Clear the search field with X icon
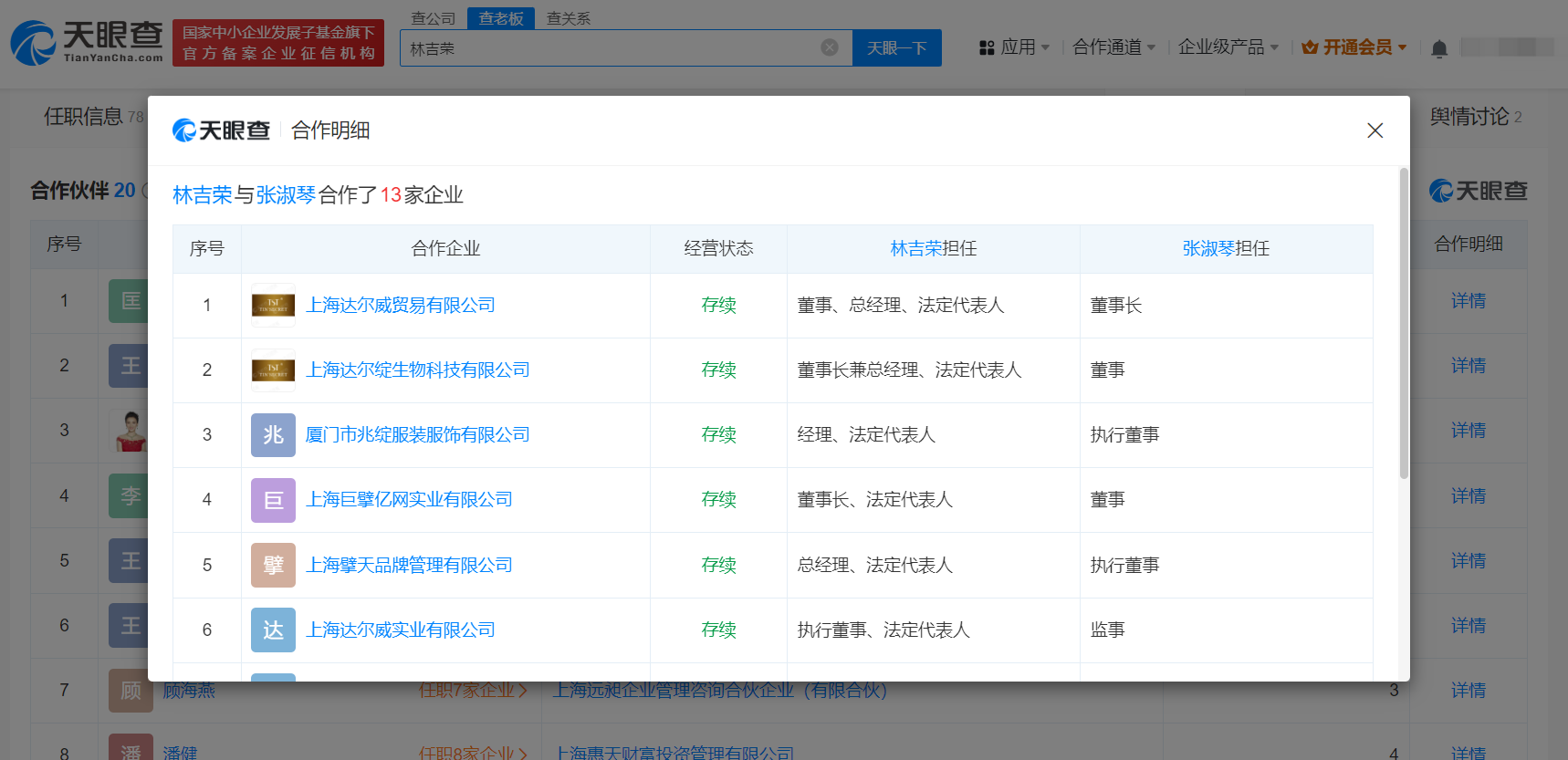Image resolution: width=1568 pixels, height=760 pixels. click(x=830, y=47)
